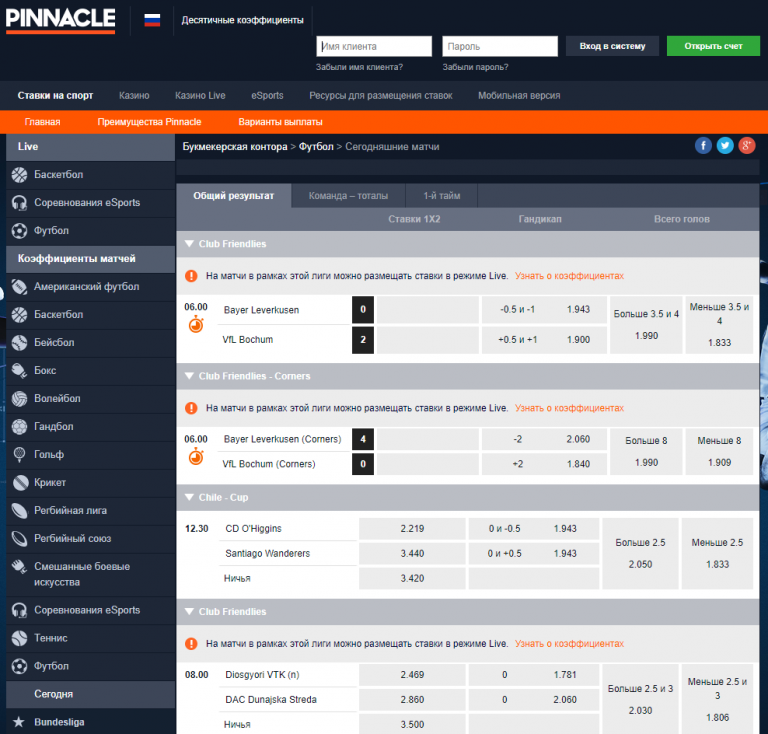Select Больше 2.5 odds 2.050
Image resolution: width=768 pixels, height=734 pixels.
pyautogui.click(x=640, y=553)
